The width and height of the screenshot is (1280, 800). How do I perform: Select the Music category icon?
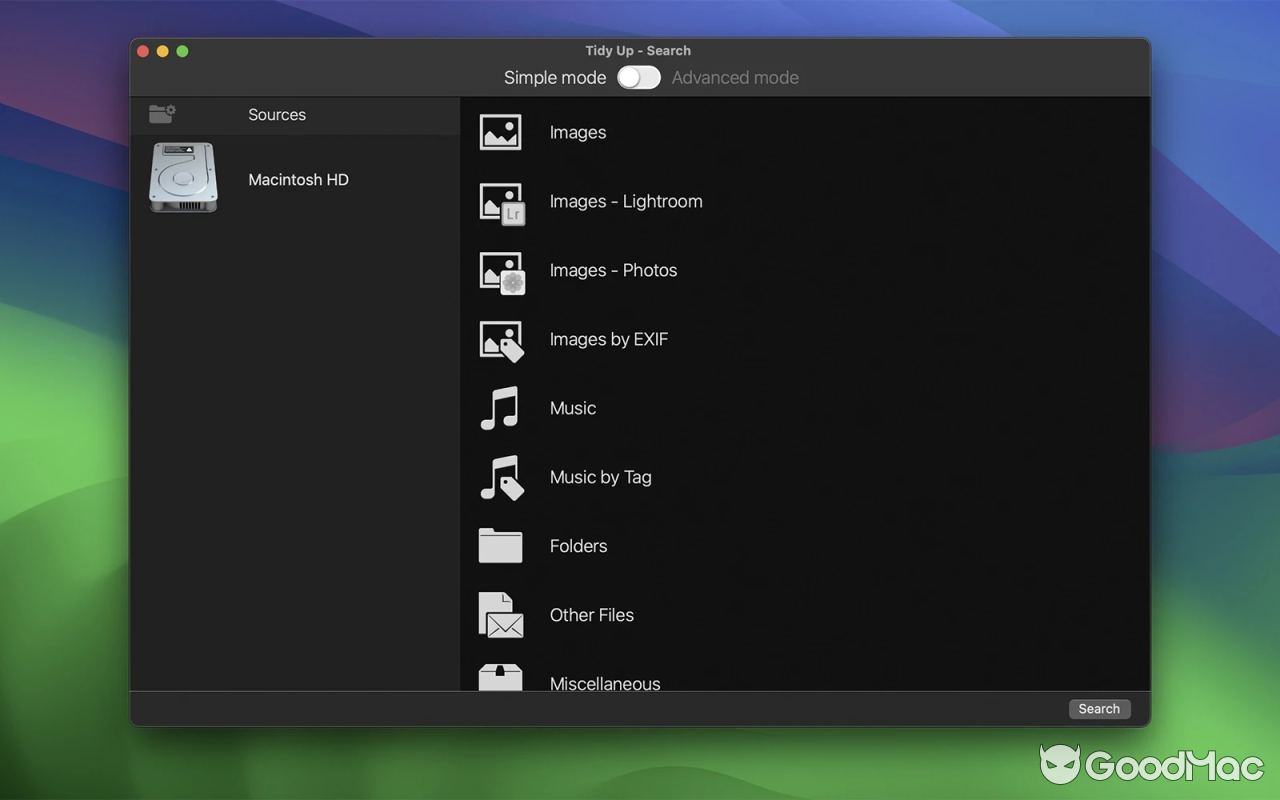click(x=500, y=408)
